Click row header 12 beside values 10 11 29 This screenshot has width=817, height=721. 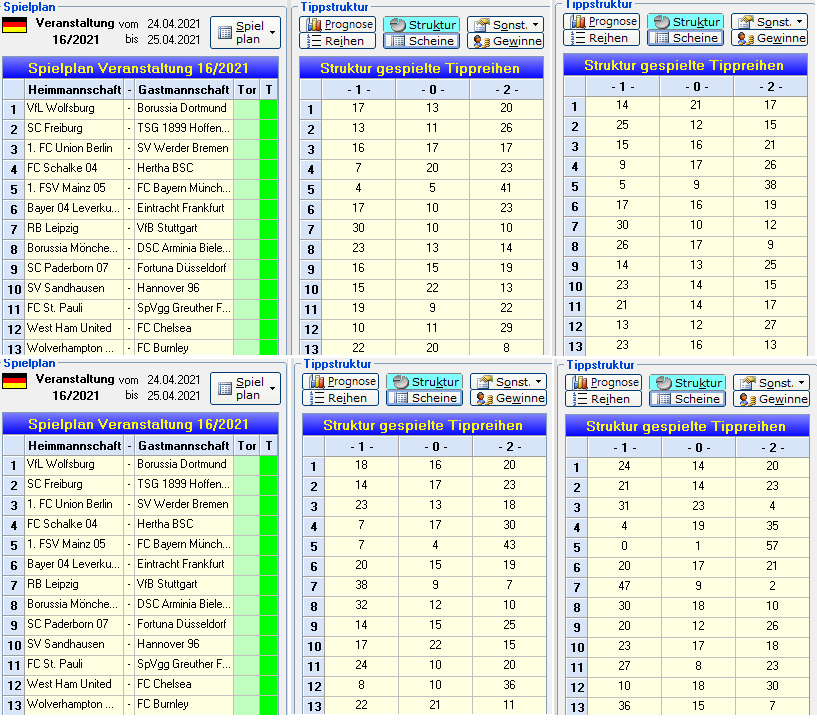point(311,329)
